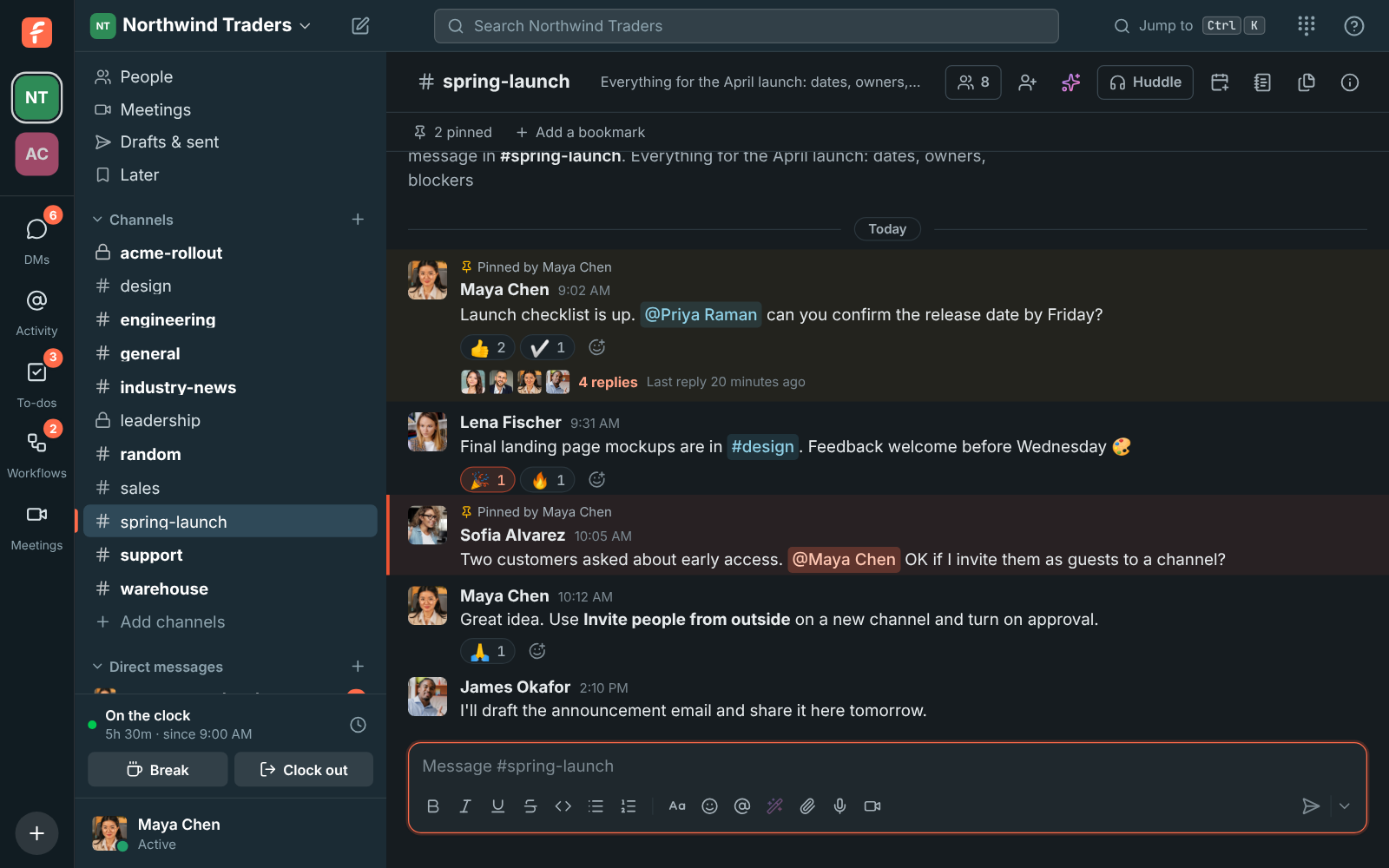
Task: Toggle strikethrough formatting in composer
Action: 530,806
